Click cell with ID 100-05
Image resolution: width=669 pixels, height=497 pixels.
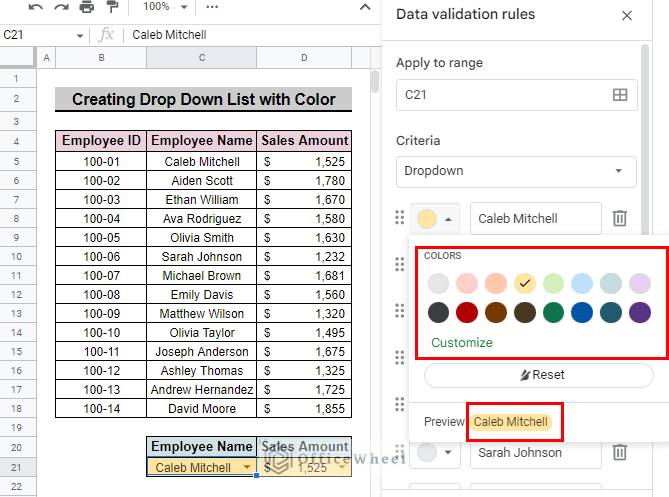point(101,238)
